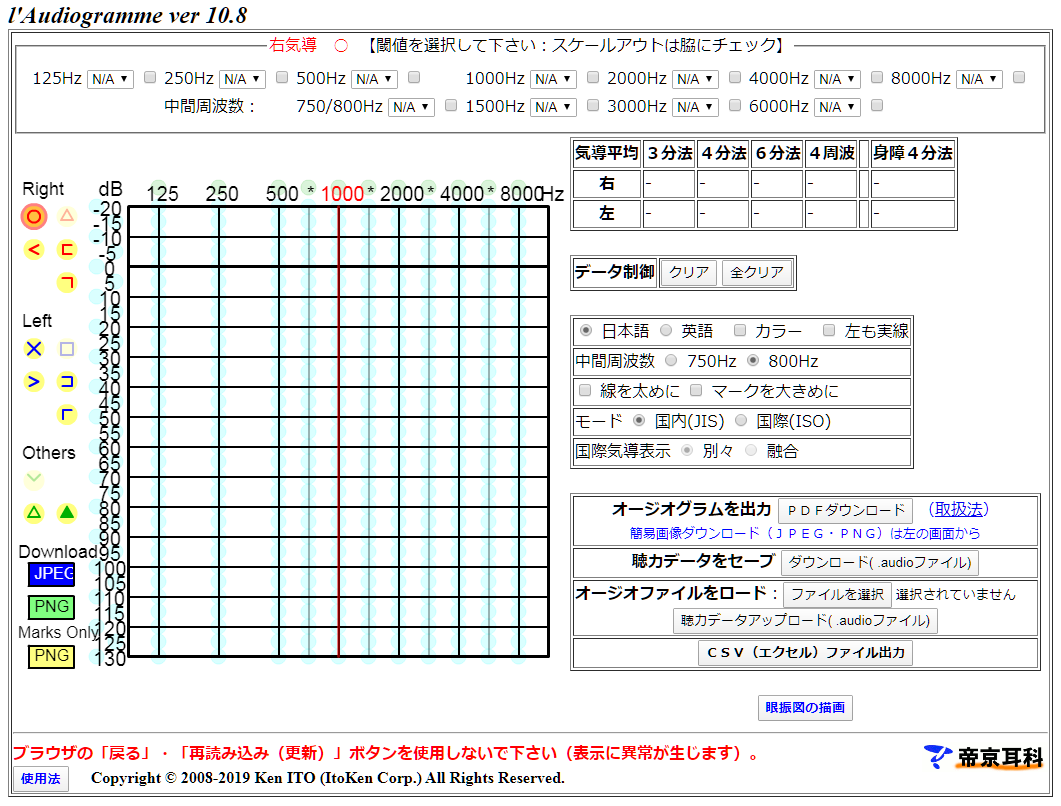Select the 国内(JIS) mode radio
The height and width of the screenshot is (806, 1061).
pos(639,421)
